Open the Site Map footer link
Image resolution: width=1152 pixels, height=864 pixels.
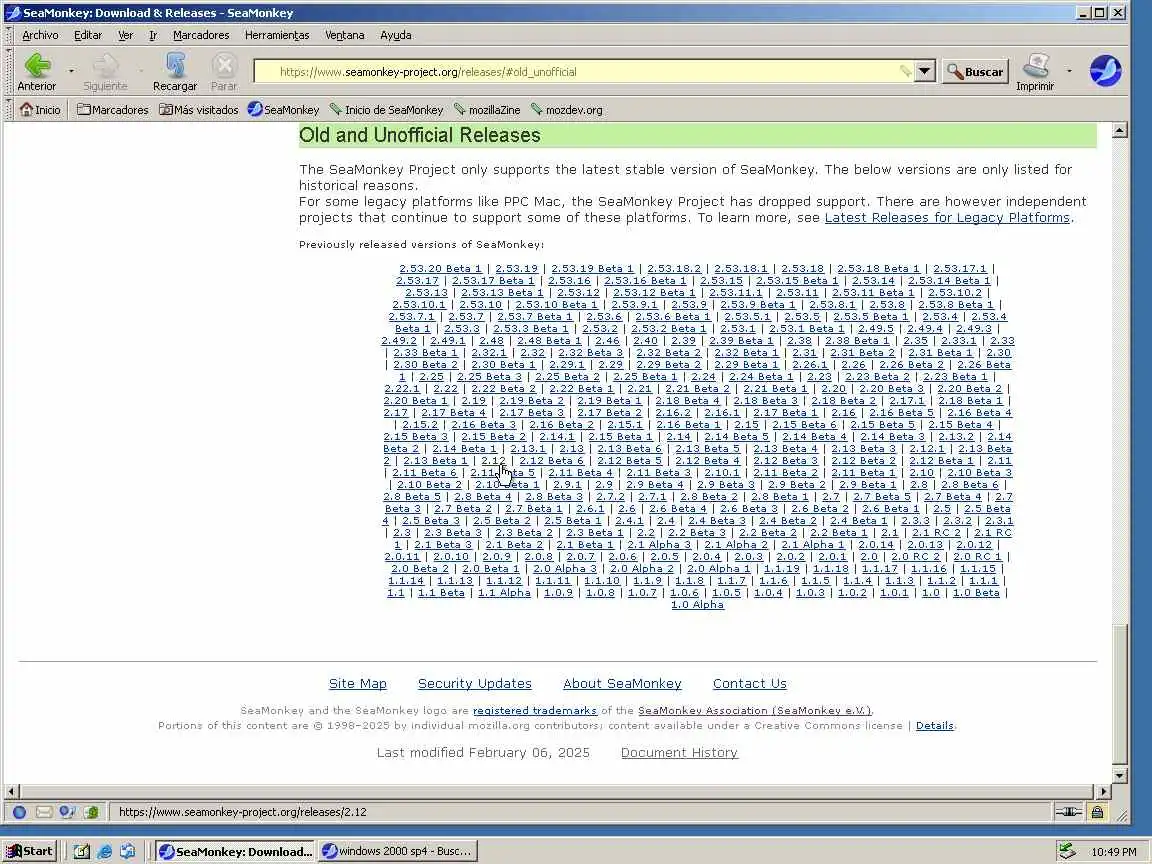tap(358, 683)
